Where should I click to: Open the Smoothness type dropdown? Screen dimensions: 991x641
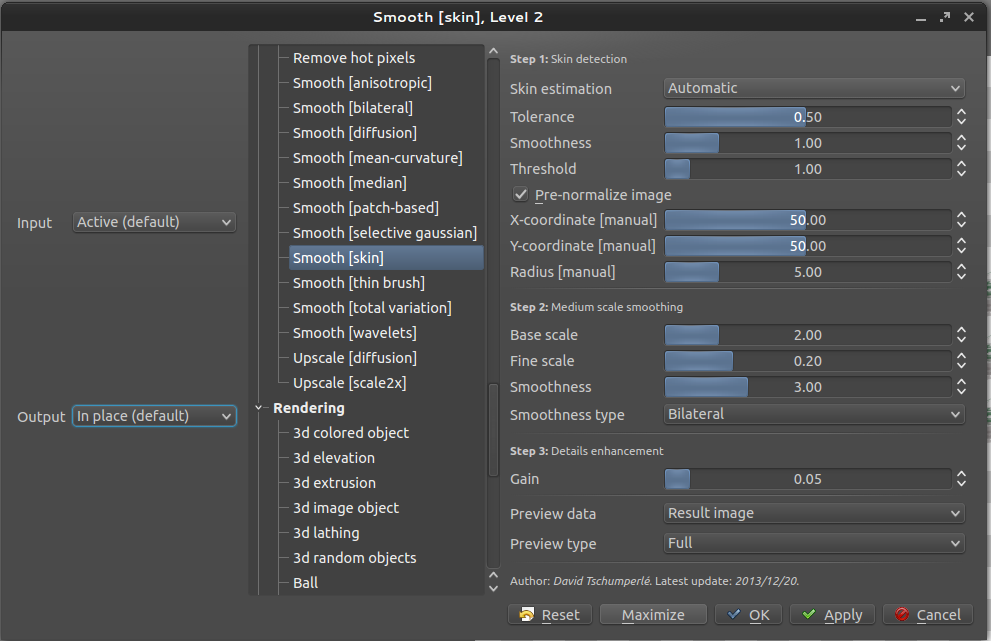click(x=814, y=414)
